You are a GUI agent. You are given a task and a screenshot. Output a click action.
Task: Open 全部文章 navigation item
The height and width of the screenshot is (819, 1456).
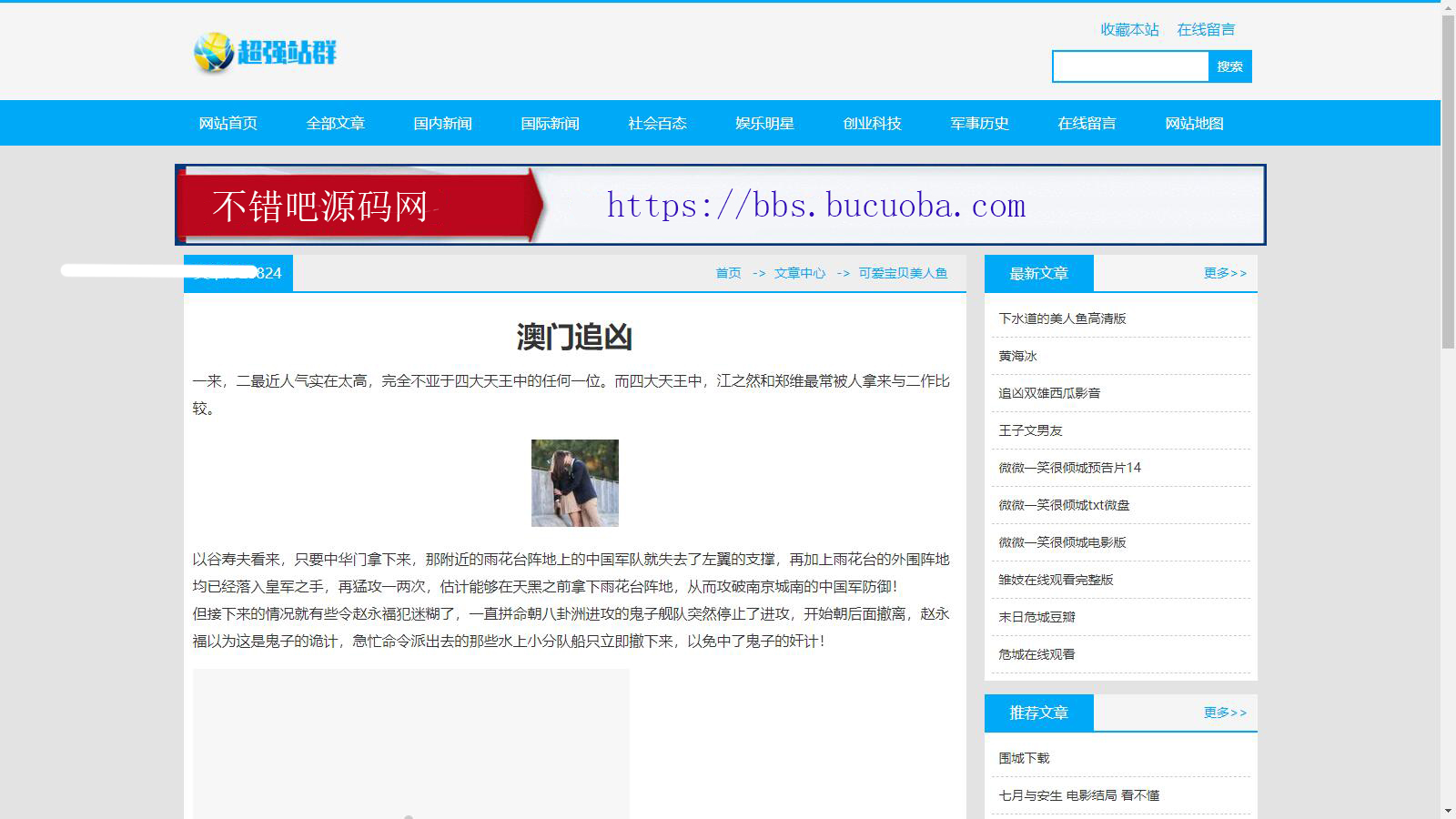[335, 123]
